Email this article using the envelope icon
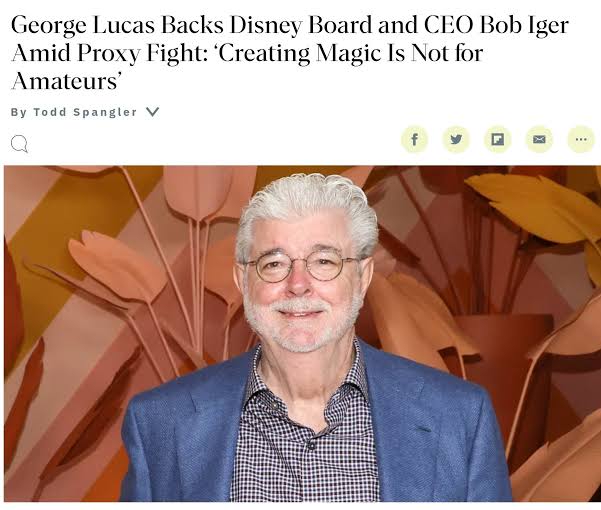Image resolution: width=601 pixels, height=510 pixels. [x=539, y=139]
